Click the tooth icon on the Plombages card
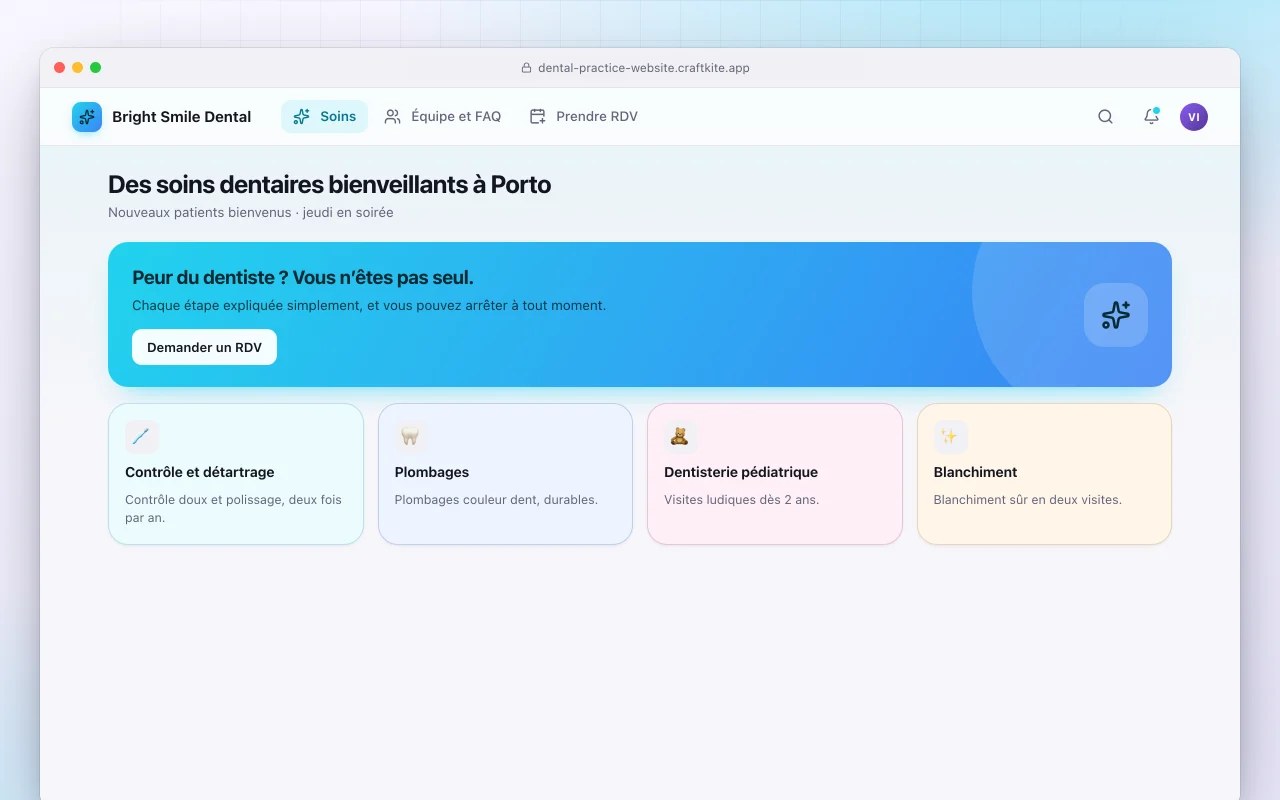The width and height of the screenshot is (1280, 800). pos(411,437)
